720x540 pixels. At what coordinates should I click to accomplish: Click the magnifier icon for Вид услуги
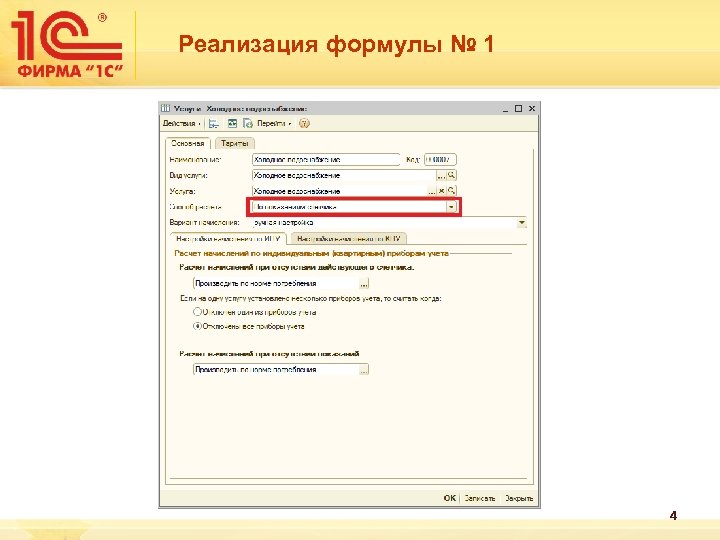(x=451, y=175)
